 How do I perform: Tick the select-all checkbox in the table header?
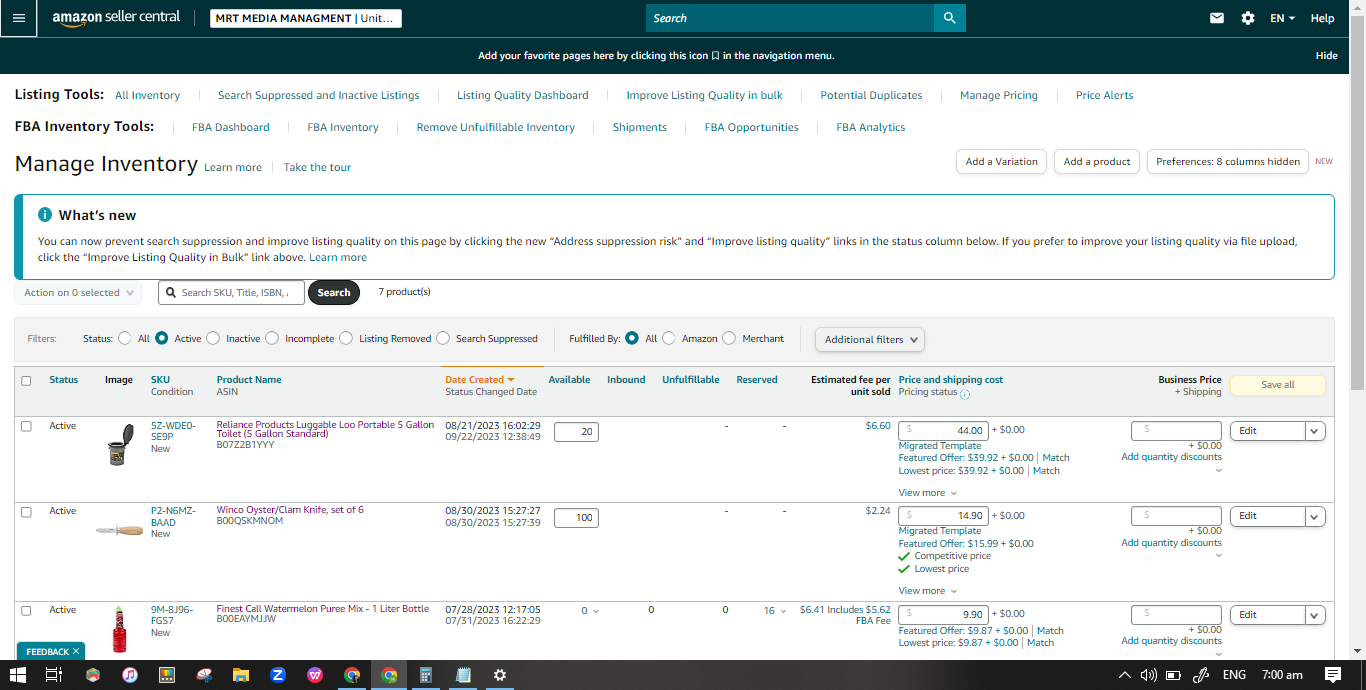[26, 381]
